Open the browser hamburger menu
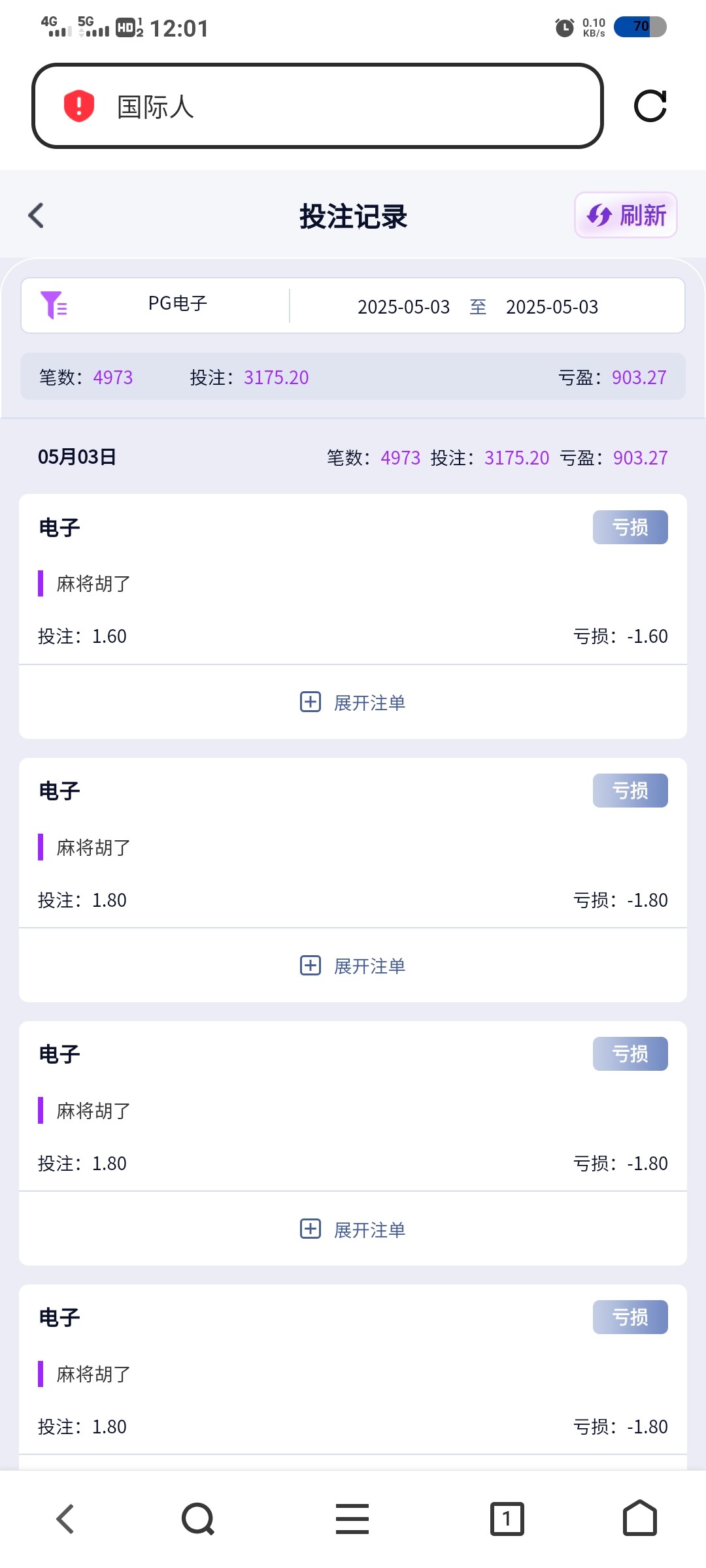This screenshot has height=1568, width=706. [352, 1518]
